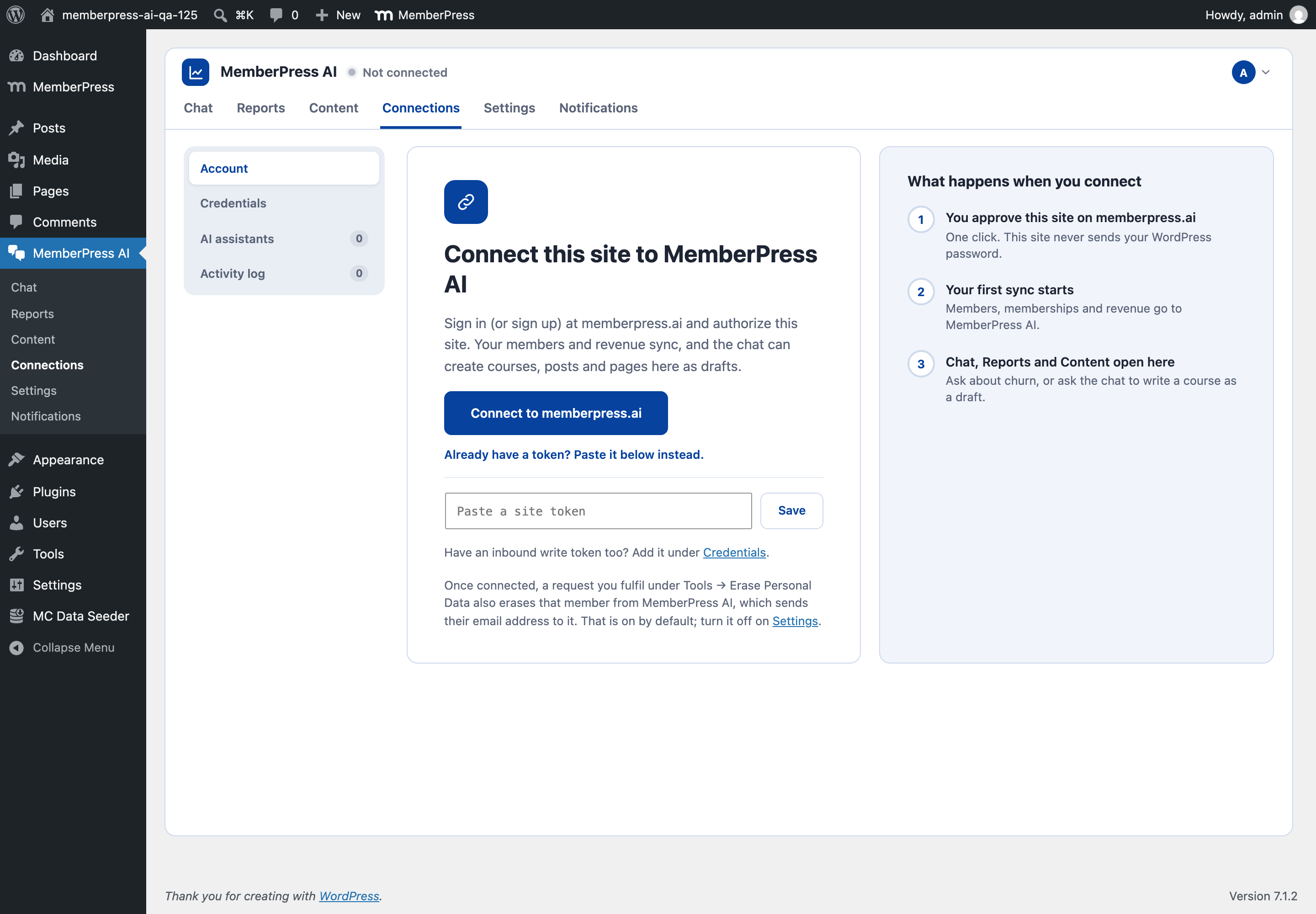Click the 'Version 7.1.2' footer text

[1263, 896]
